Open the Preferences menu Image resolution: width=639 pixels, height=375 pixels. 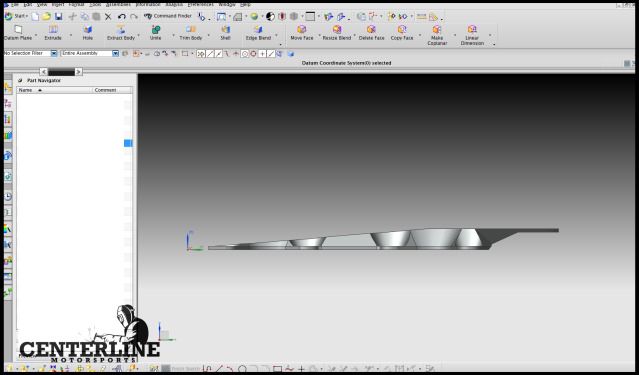click(x=200, y=4)
